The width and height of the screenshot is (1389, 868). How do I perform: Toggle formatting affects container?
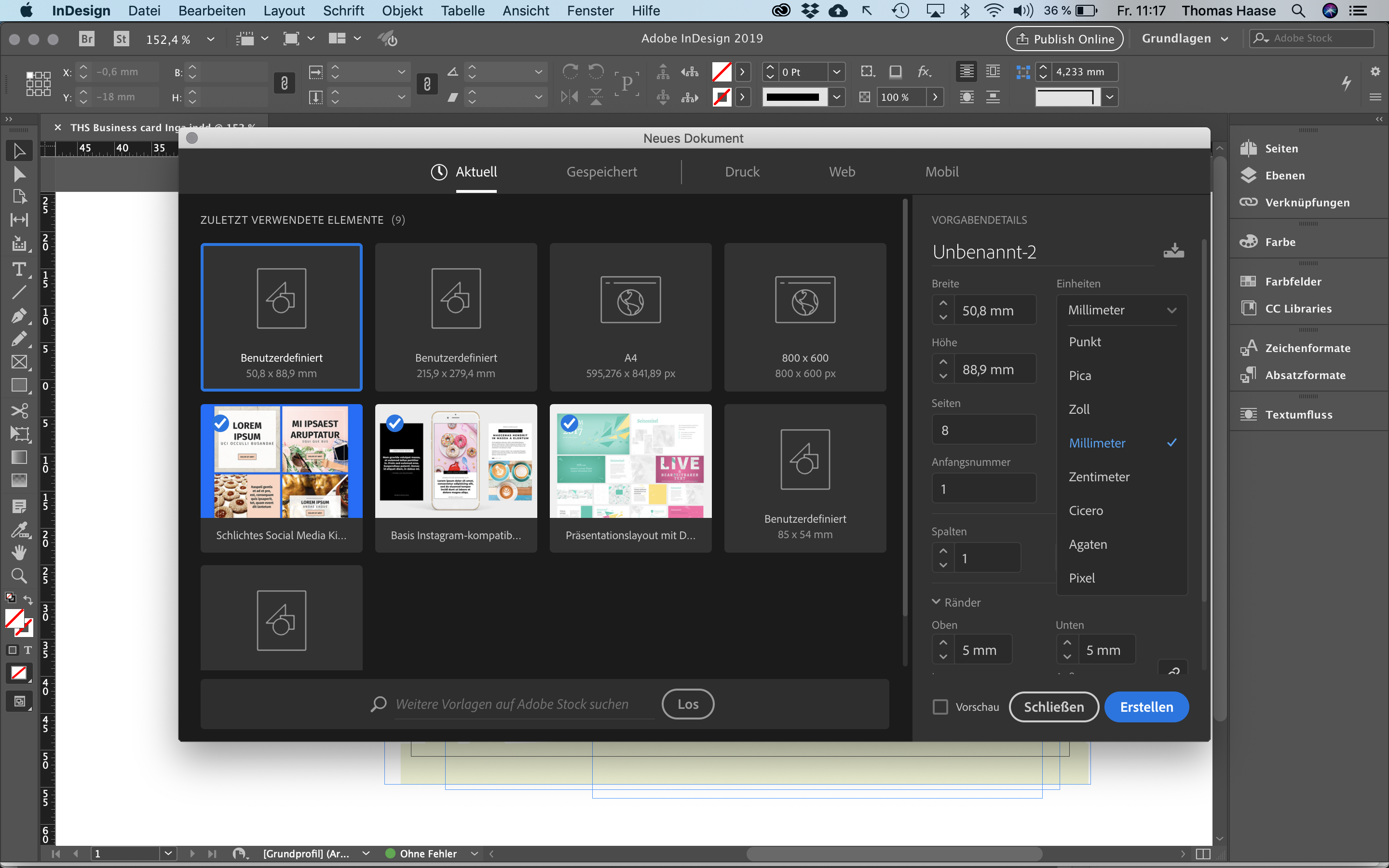pyautogui.click(x=12, y=650)
